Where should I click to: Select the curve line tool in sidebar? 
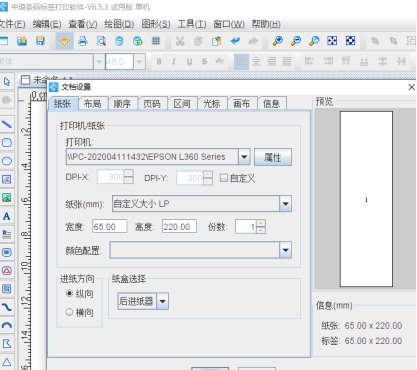[x=7, y=307]
